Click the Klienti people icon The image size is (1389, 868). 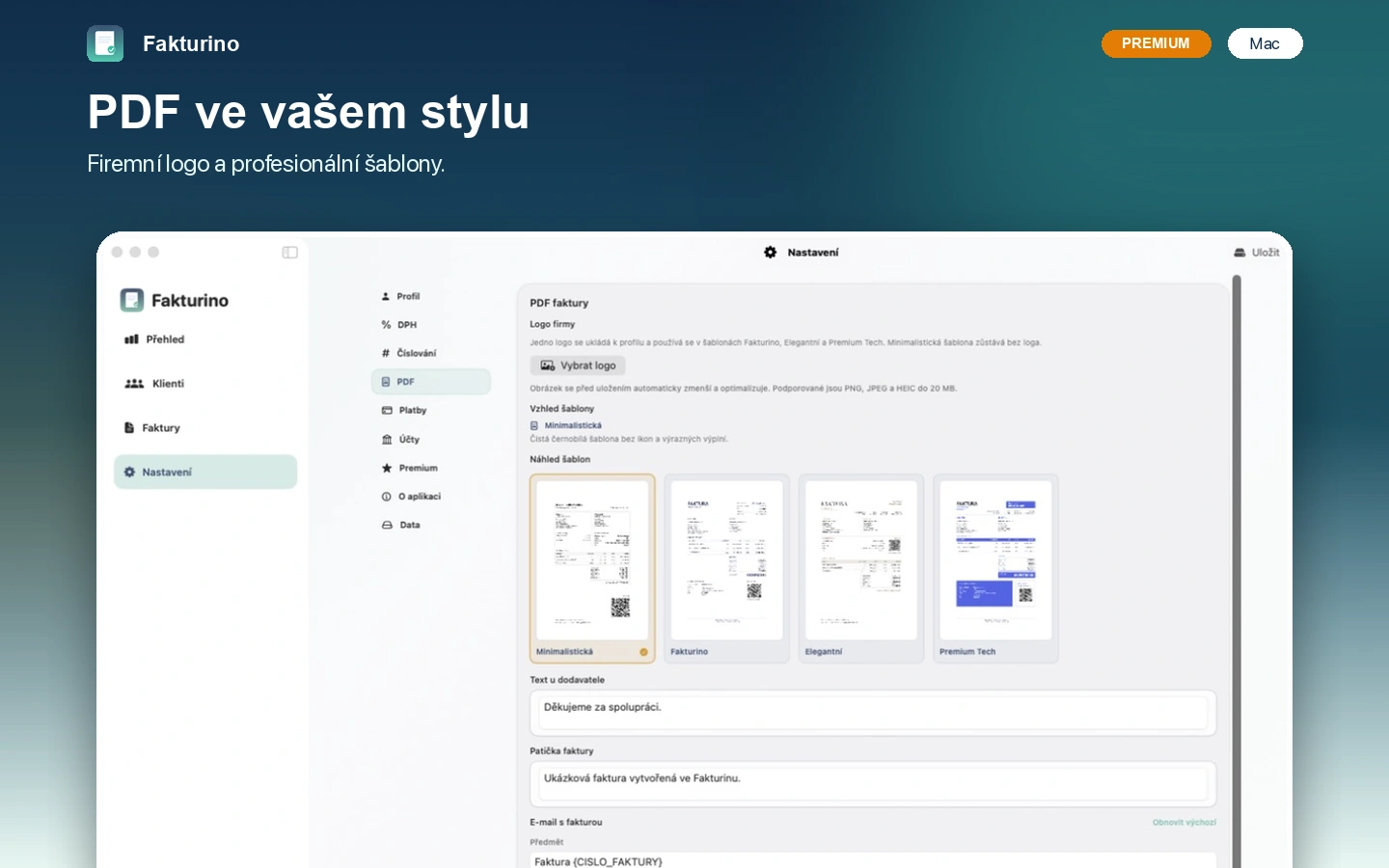(134, 384)
